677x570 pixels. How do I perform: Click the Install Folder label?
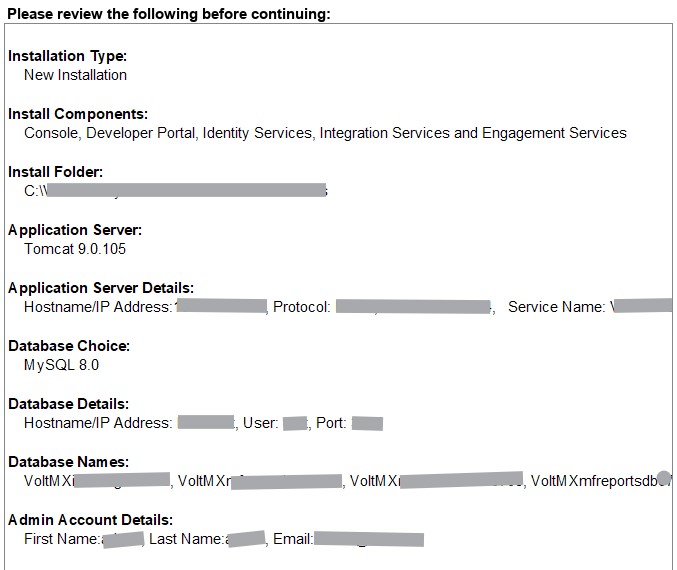tap(55, 172)
